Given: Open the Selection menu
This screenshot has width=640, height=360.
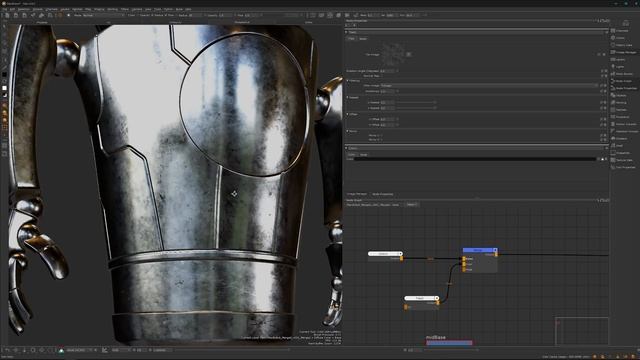Looking at the screenshot, I should pyautogui.click(x=23, y=9).
